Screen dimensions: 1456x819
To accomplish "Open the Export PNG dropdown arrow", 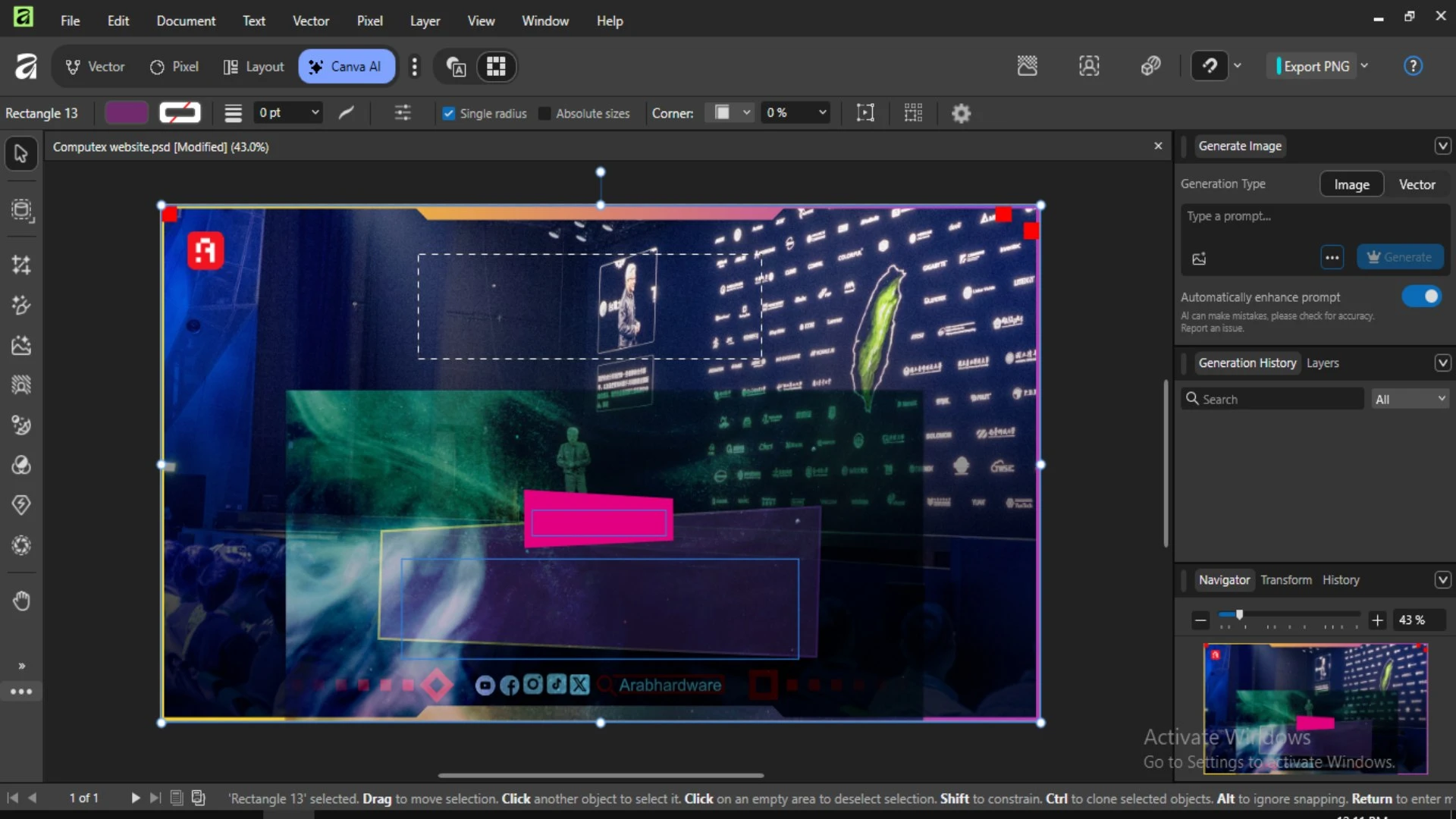I will click(1364, 66).
